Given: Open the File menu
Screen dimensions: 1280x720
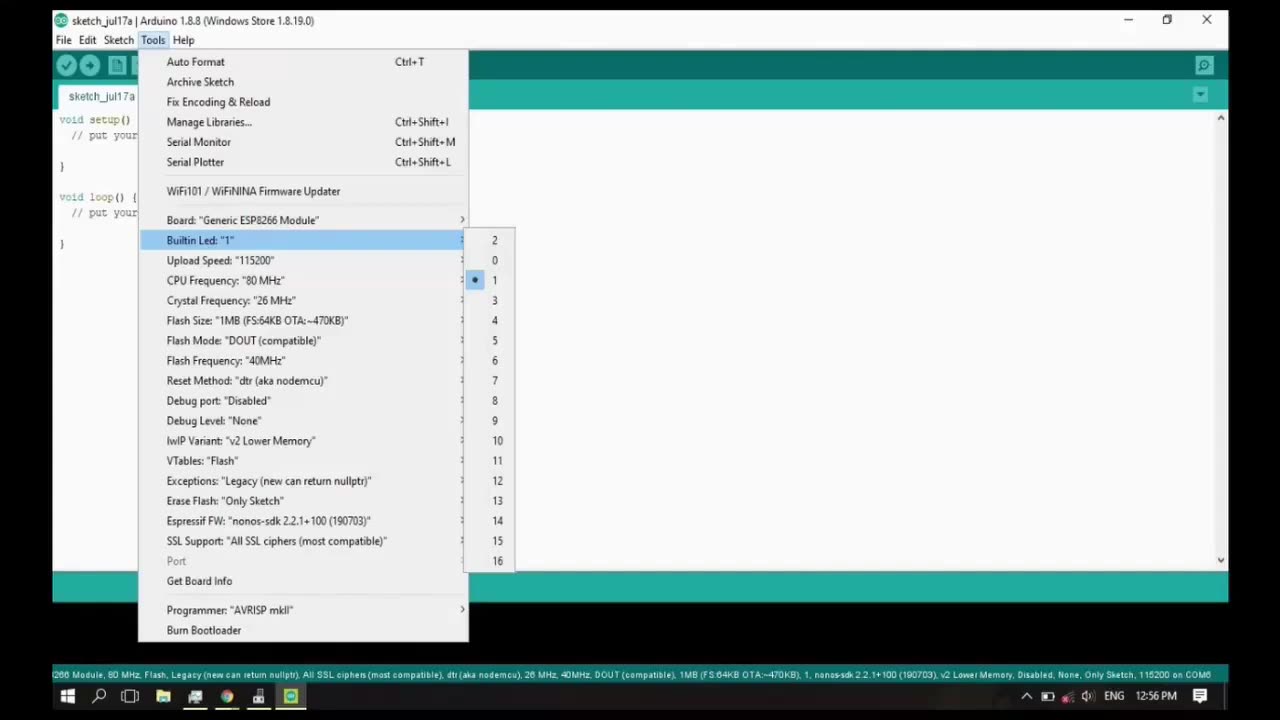Looking at the screenshot, I should coord(64,40).
